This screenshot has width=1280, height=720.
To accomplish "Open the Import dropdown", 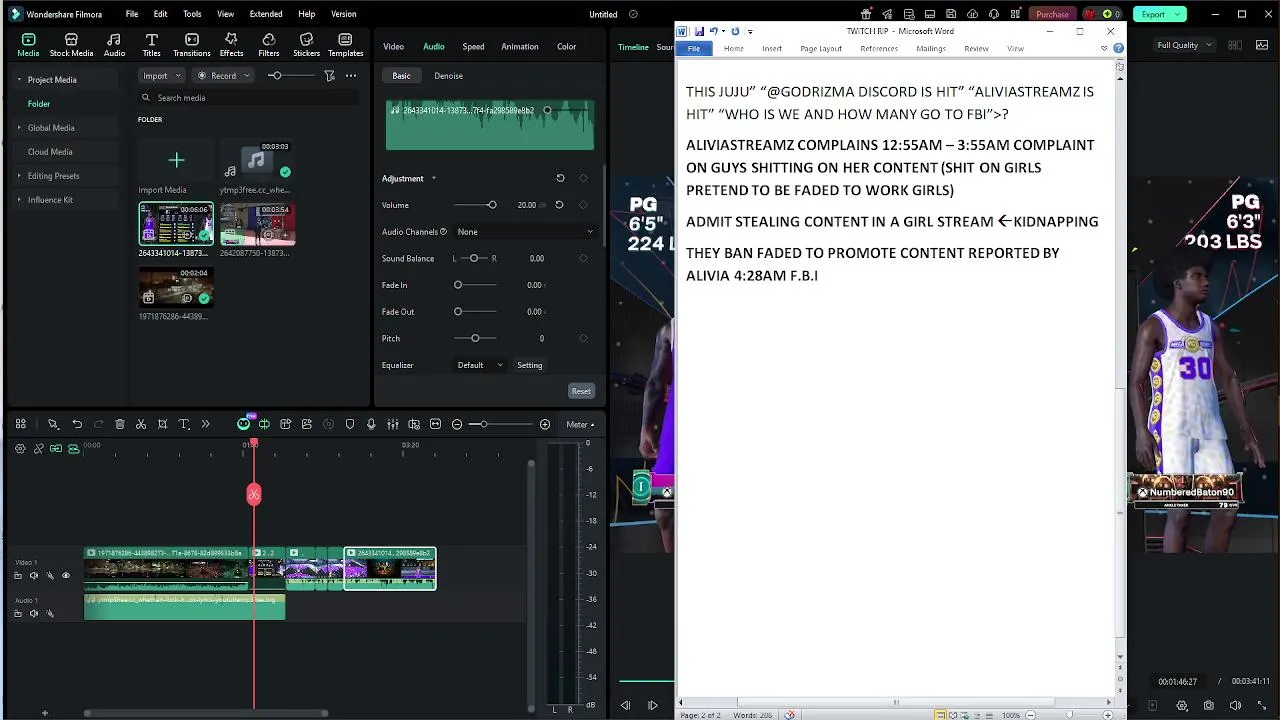I will point(161,76).
